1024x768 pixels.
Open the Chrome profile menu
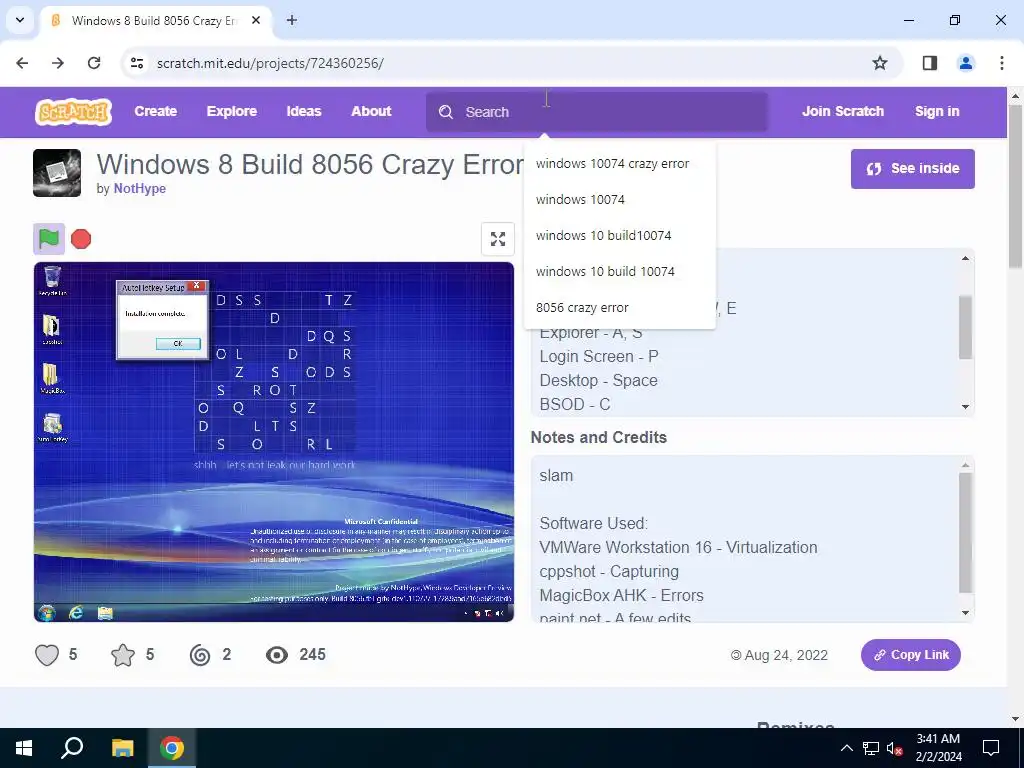[966, 63]
